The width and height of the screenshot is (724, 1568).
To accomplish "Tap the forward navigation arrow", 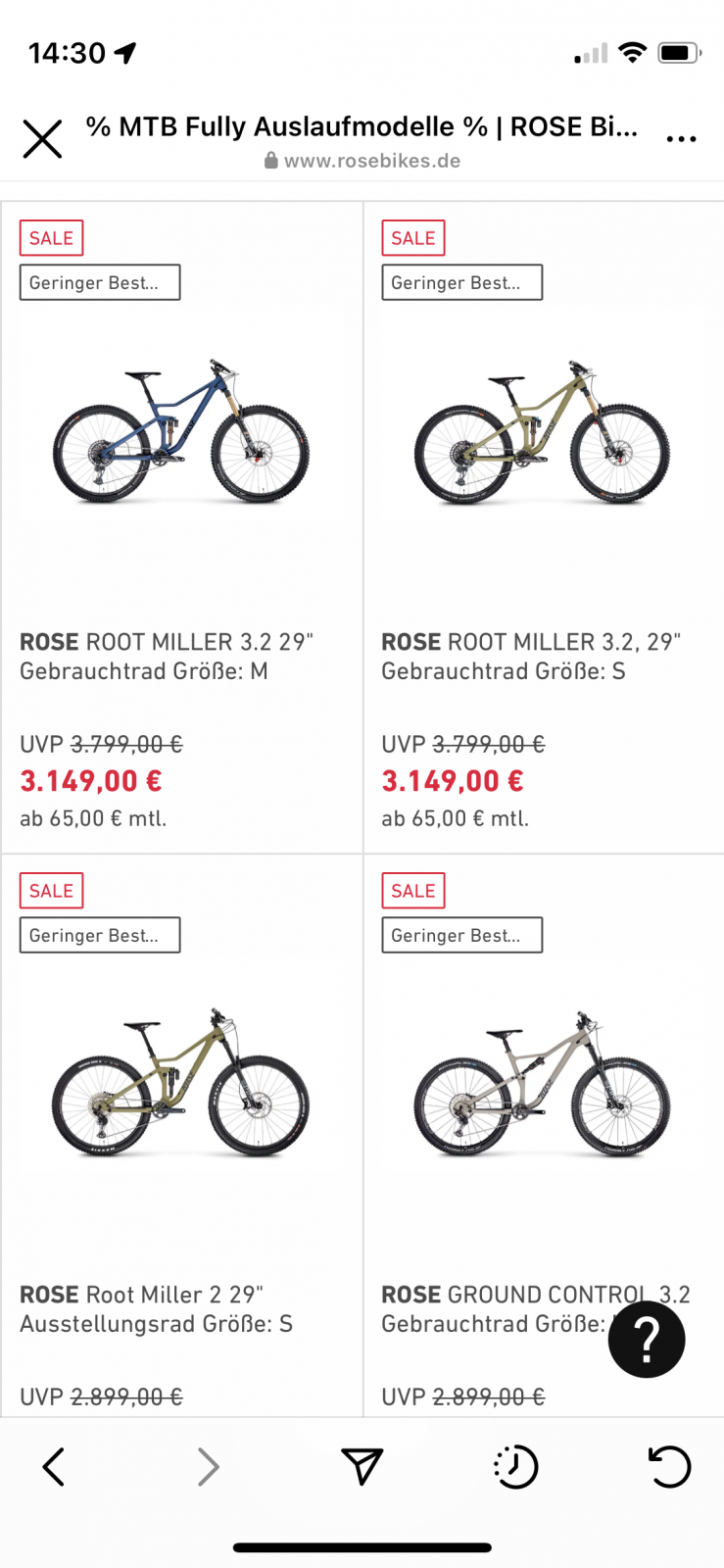I will click(208, 1466).
